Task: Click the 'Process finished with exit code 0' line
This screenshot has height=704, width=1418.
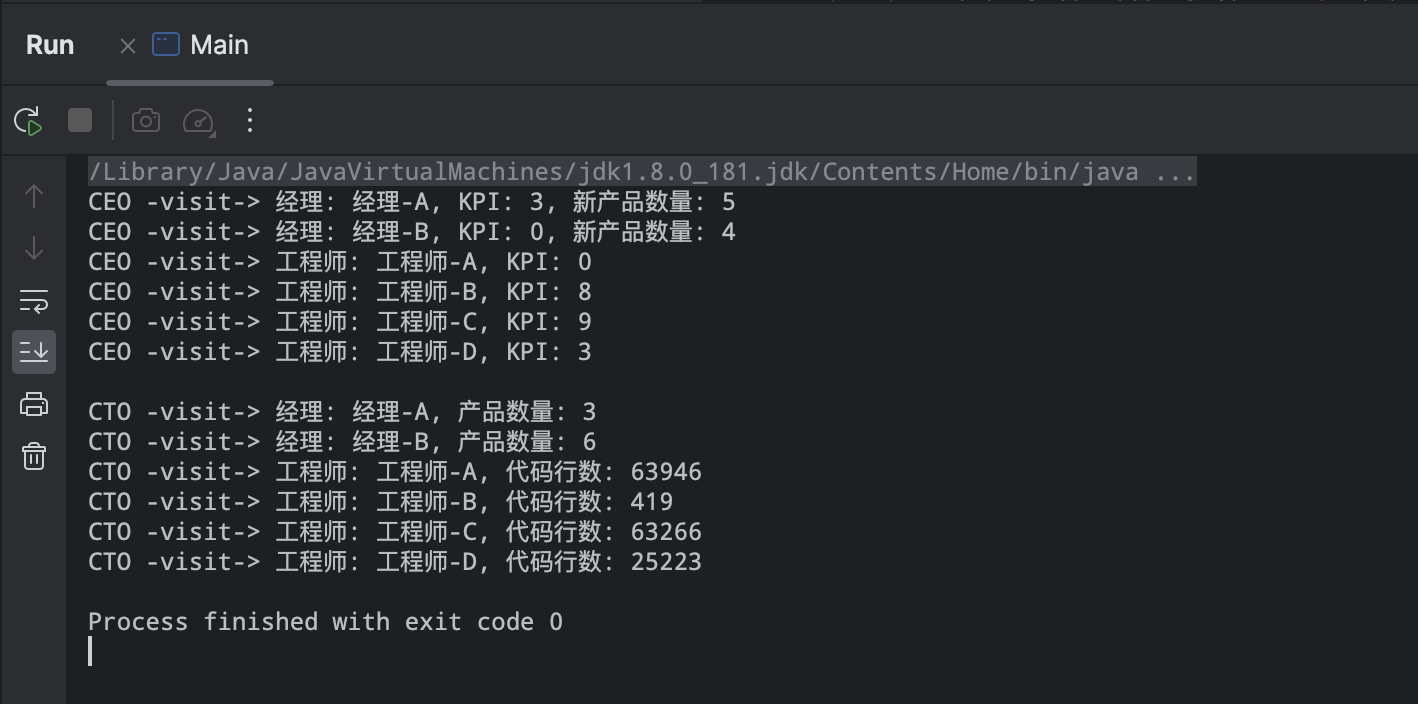Action: (325, 622)
